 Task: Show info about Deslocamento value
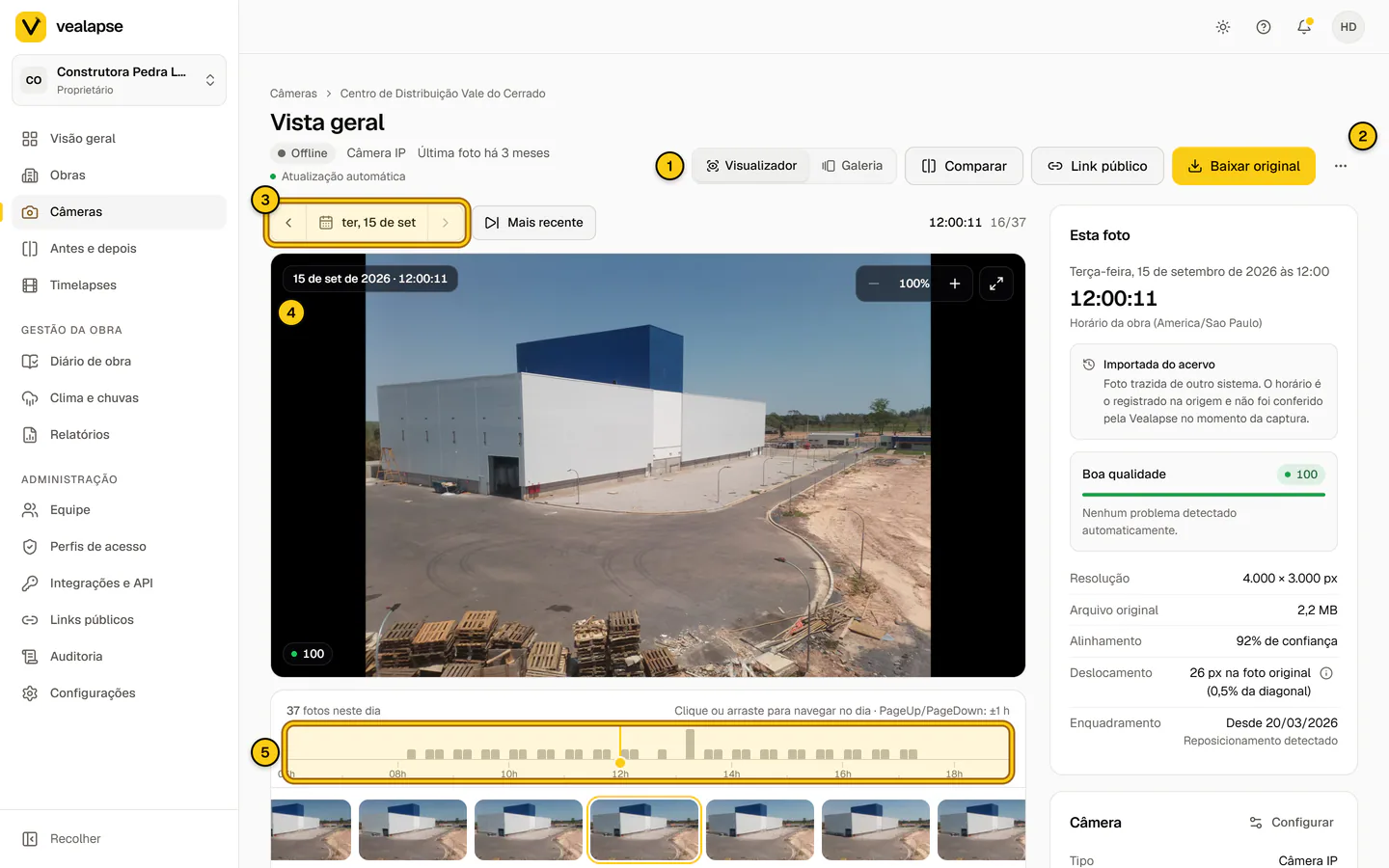(x=1326, y=673)
